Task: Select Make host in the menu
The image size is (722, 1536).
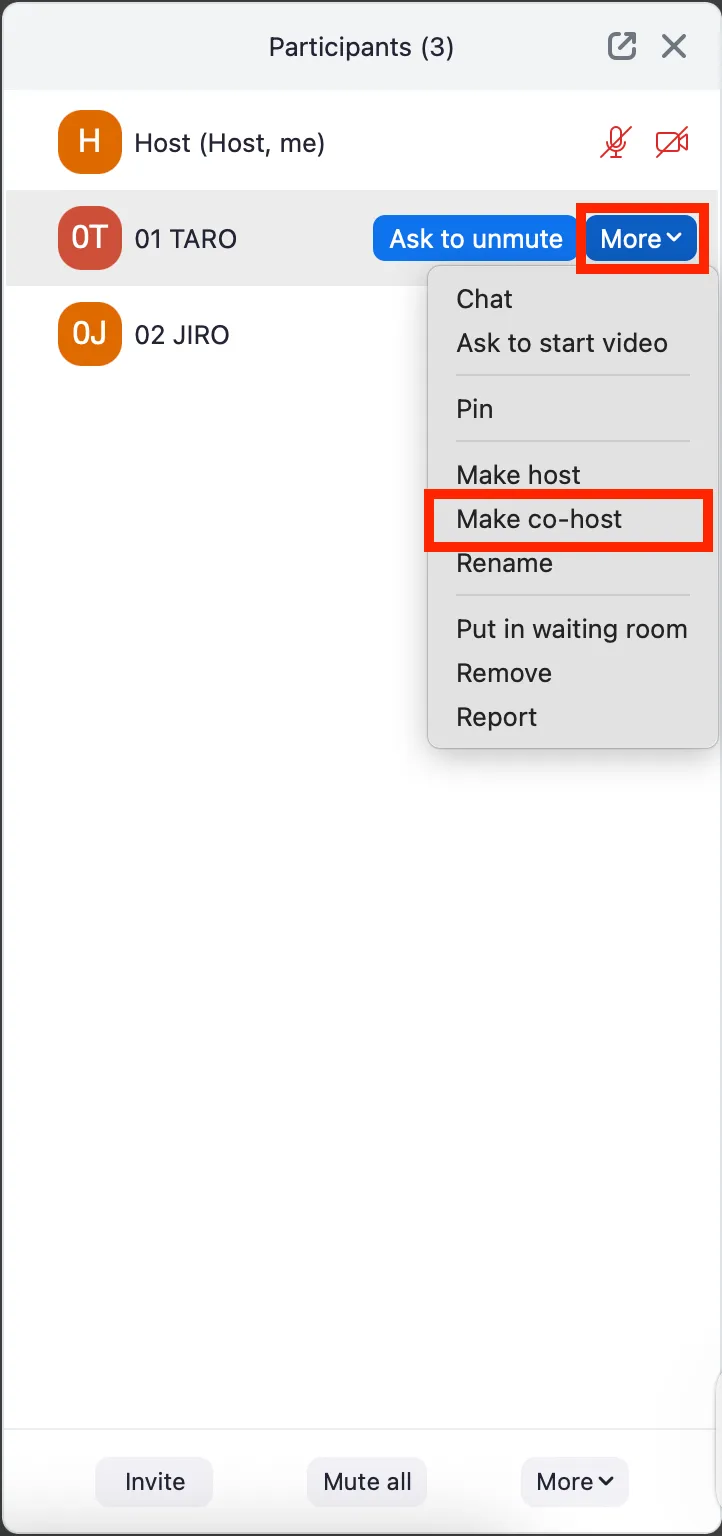Action: 518,475
